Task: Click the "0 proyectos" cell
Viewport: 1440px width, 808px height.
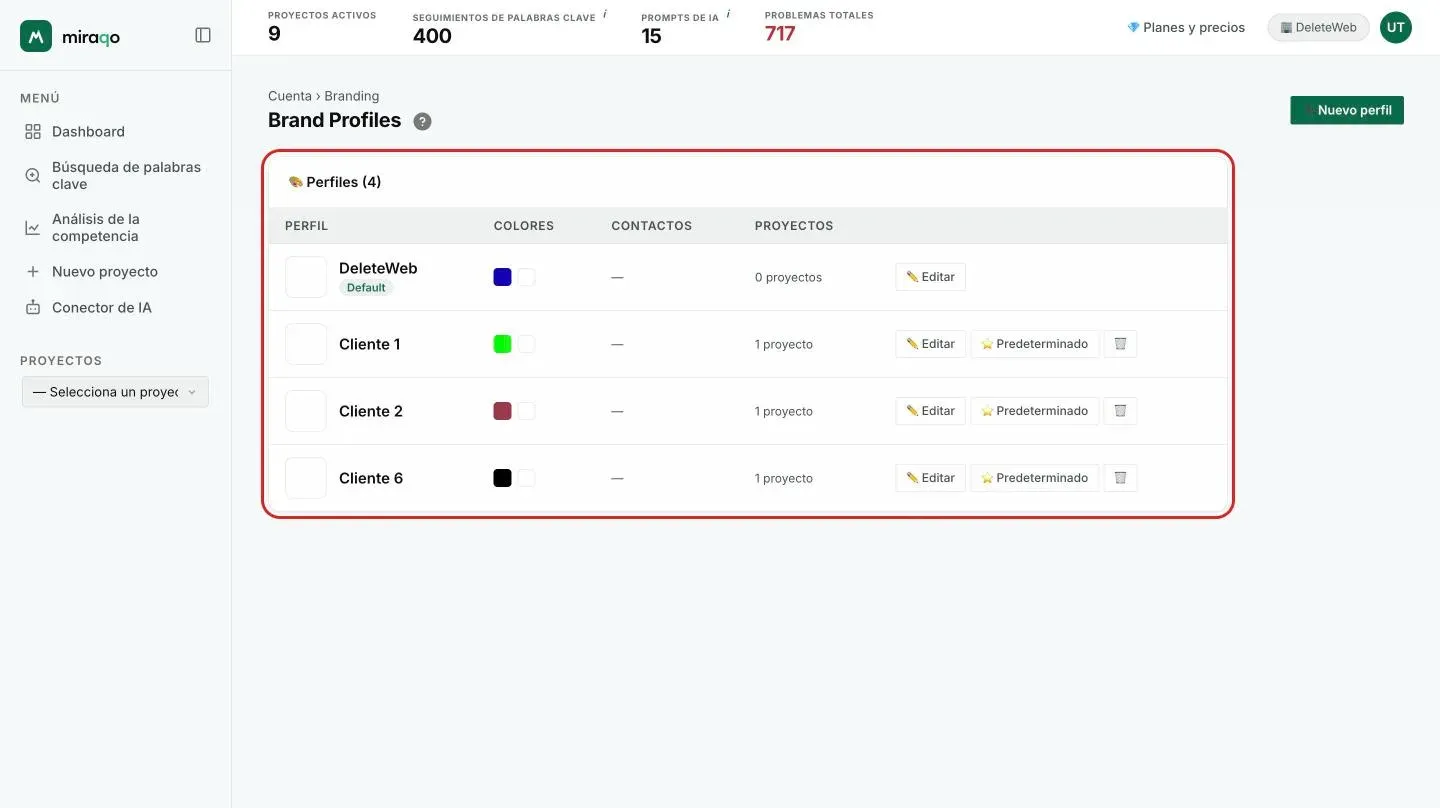Action: 788,278
